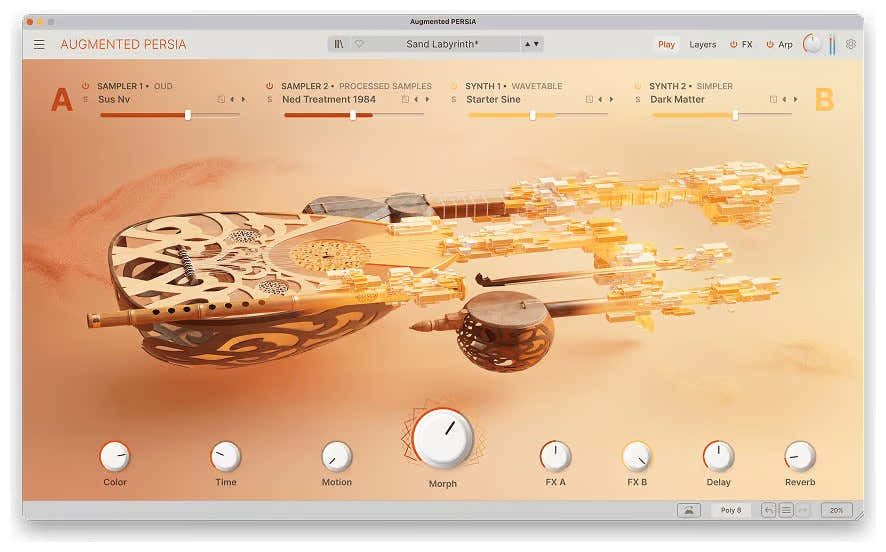Select previous sample for Sampler 2

[416, 99]
